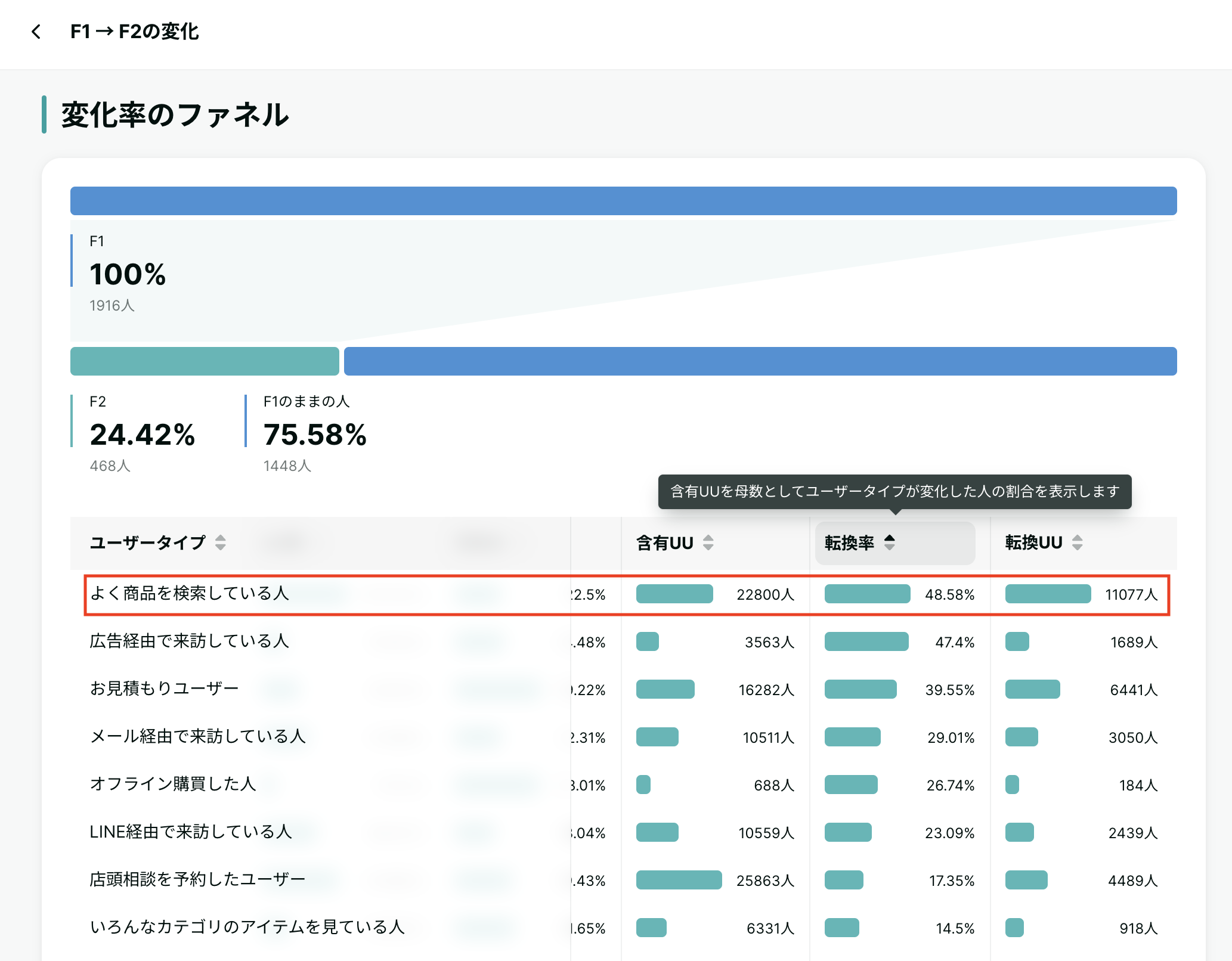
Task: Click the F1 100% percentage
Action: [128, 274]
